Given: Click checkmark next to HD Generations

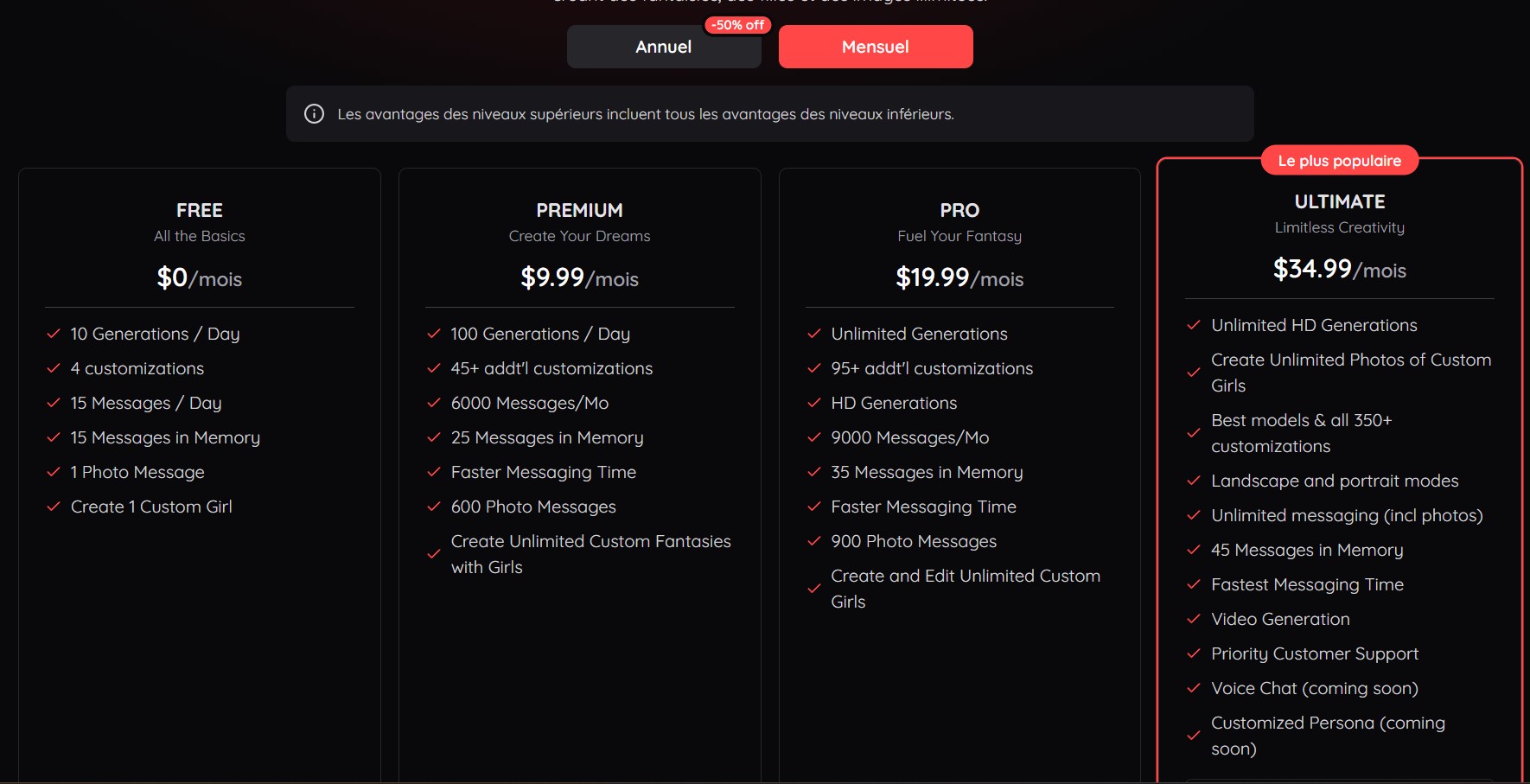Looking at the screenshot, I should (x=814, y=403).
